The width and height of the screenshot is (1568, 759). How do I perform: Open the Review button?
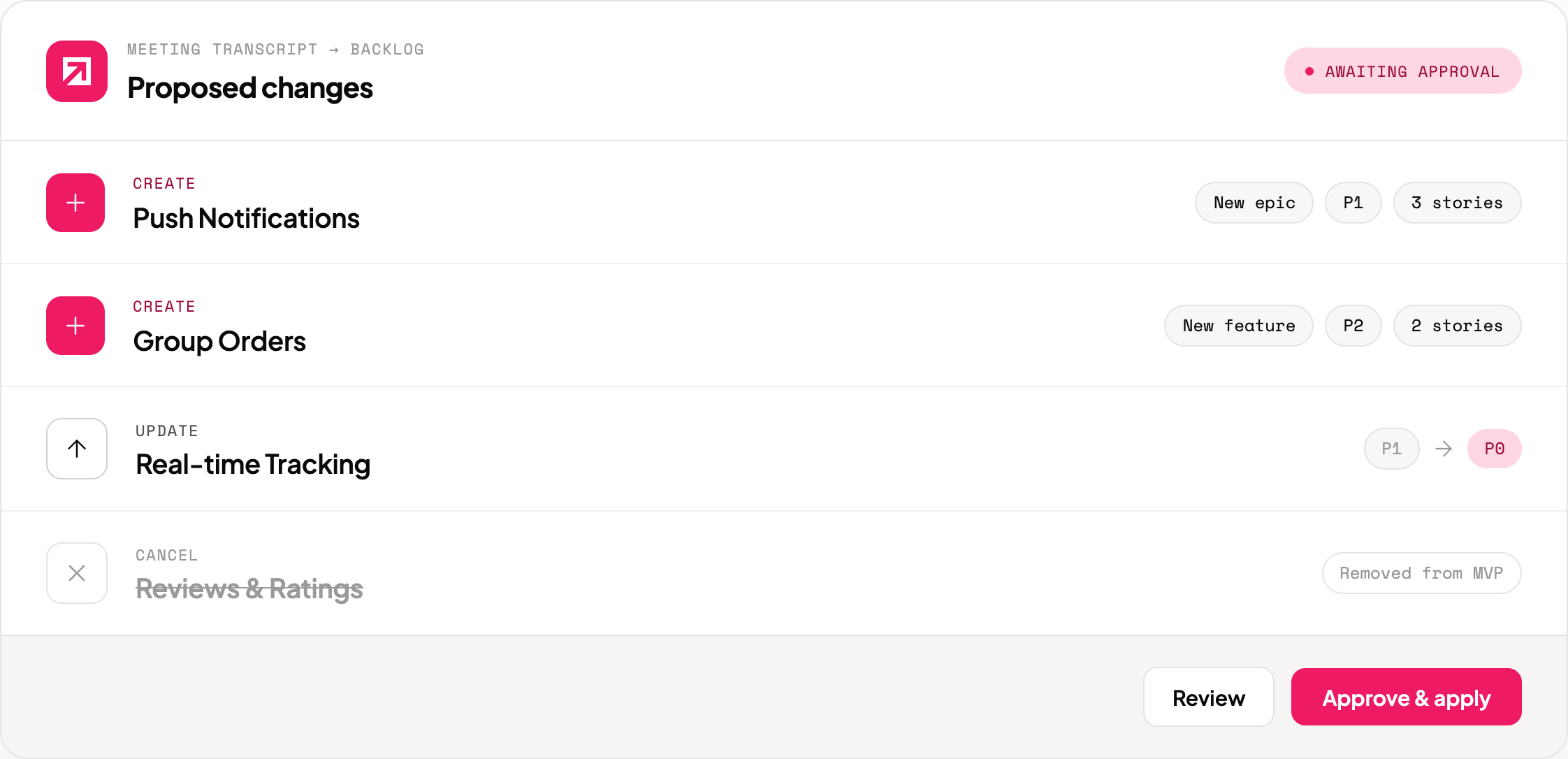(x=1209, y=697)
